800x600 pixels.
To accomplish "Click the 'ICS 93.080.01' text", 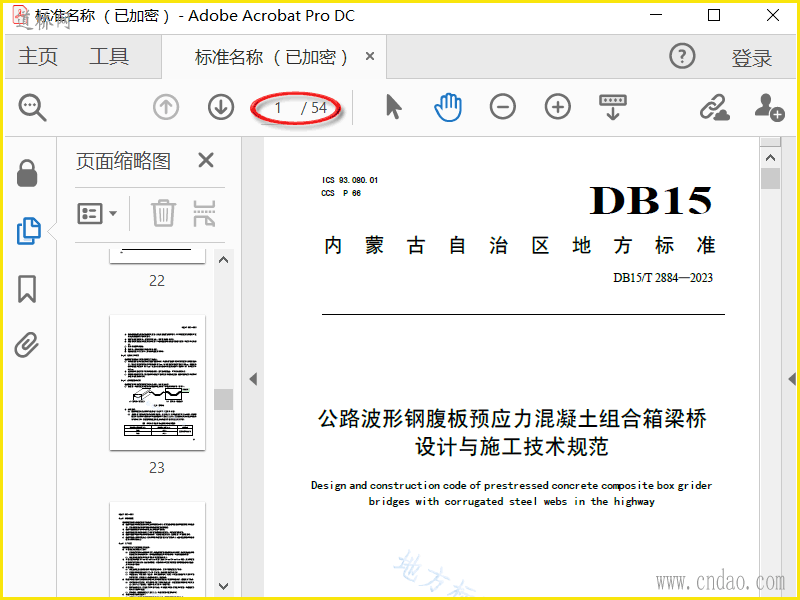I will [350, 180].
